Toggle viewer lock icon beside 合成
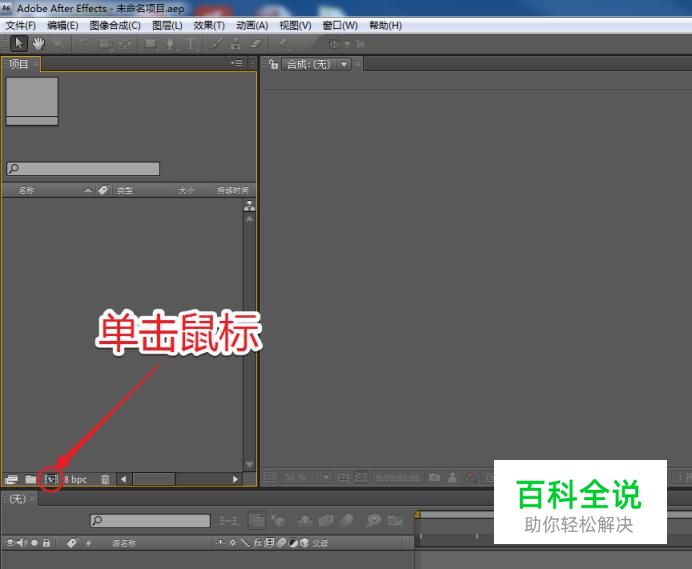Image resolution: width=692 pixels, height=569 pixels. [x=273, y=64]
